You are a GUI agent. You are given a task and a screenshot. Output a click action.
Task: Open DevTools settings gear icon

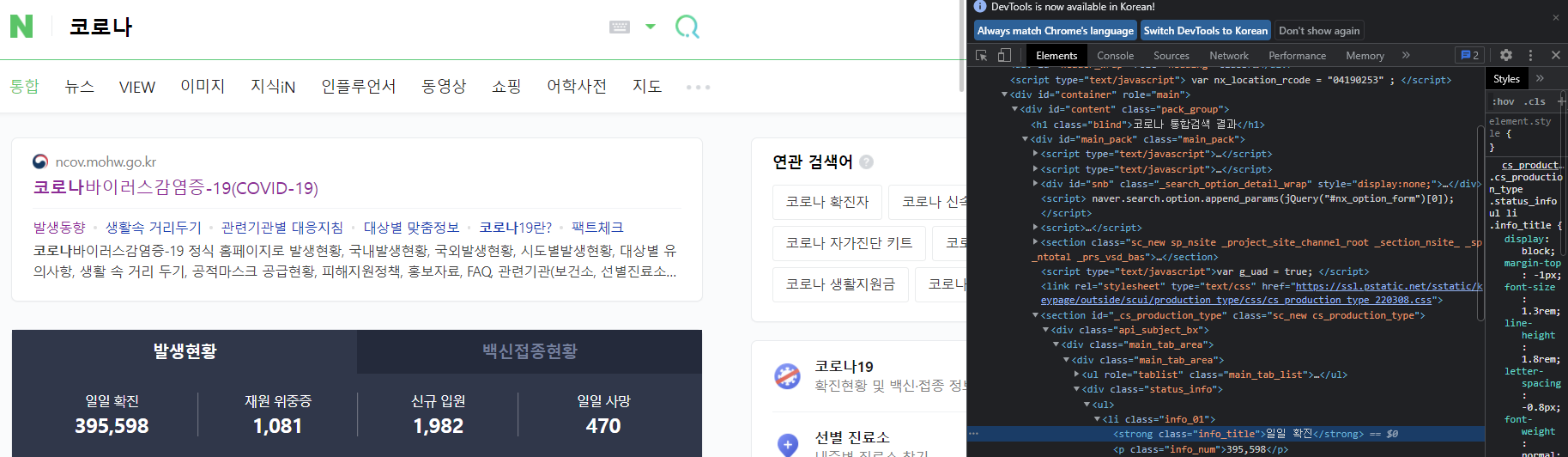tap(1506, 55)
